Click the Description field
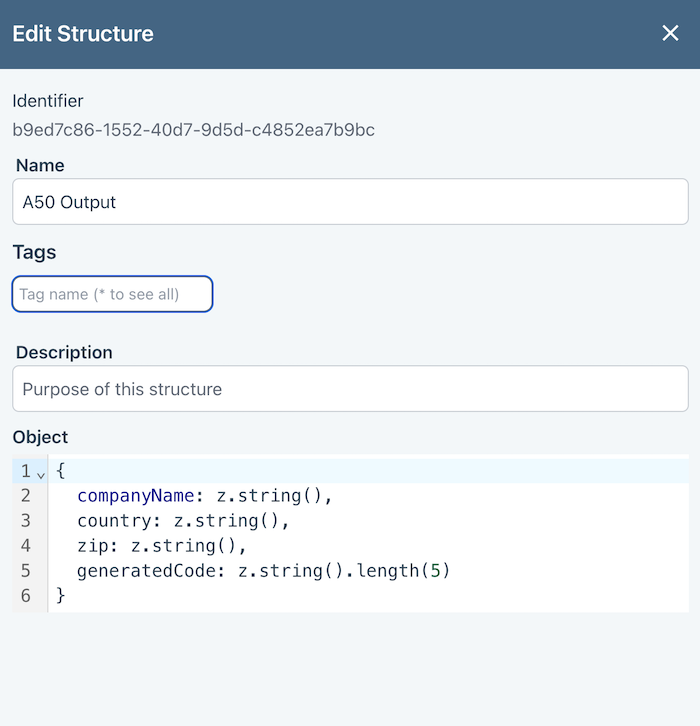700x726 pixels. tap(350, 389)
